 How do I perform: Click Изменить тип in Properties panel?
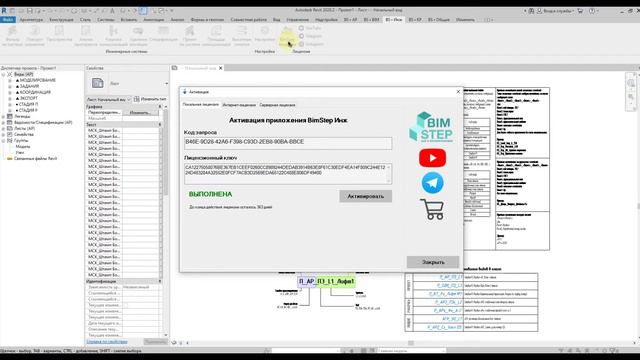pyautogui.click(x=150, y=99)
